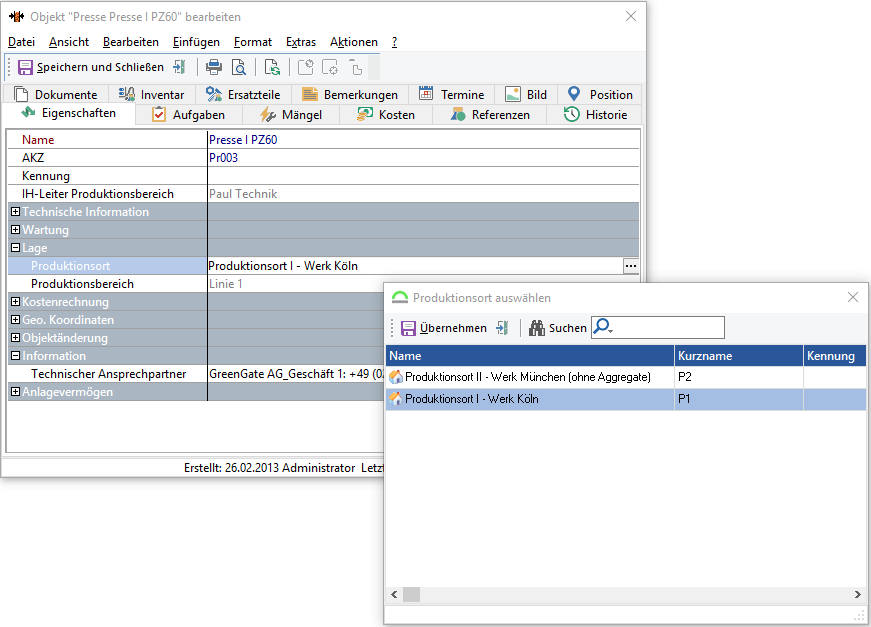Click the green icon in Produktionsort auswählen title
This screenshot has width=871, height=627.
[x=399, y=298]
